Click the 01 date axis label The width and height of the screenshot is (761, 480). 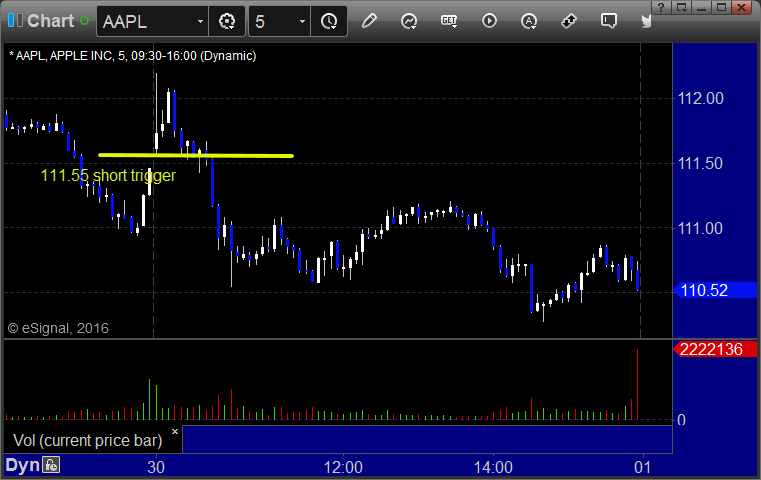click(x=643, y=467)
